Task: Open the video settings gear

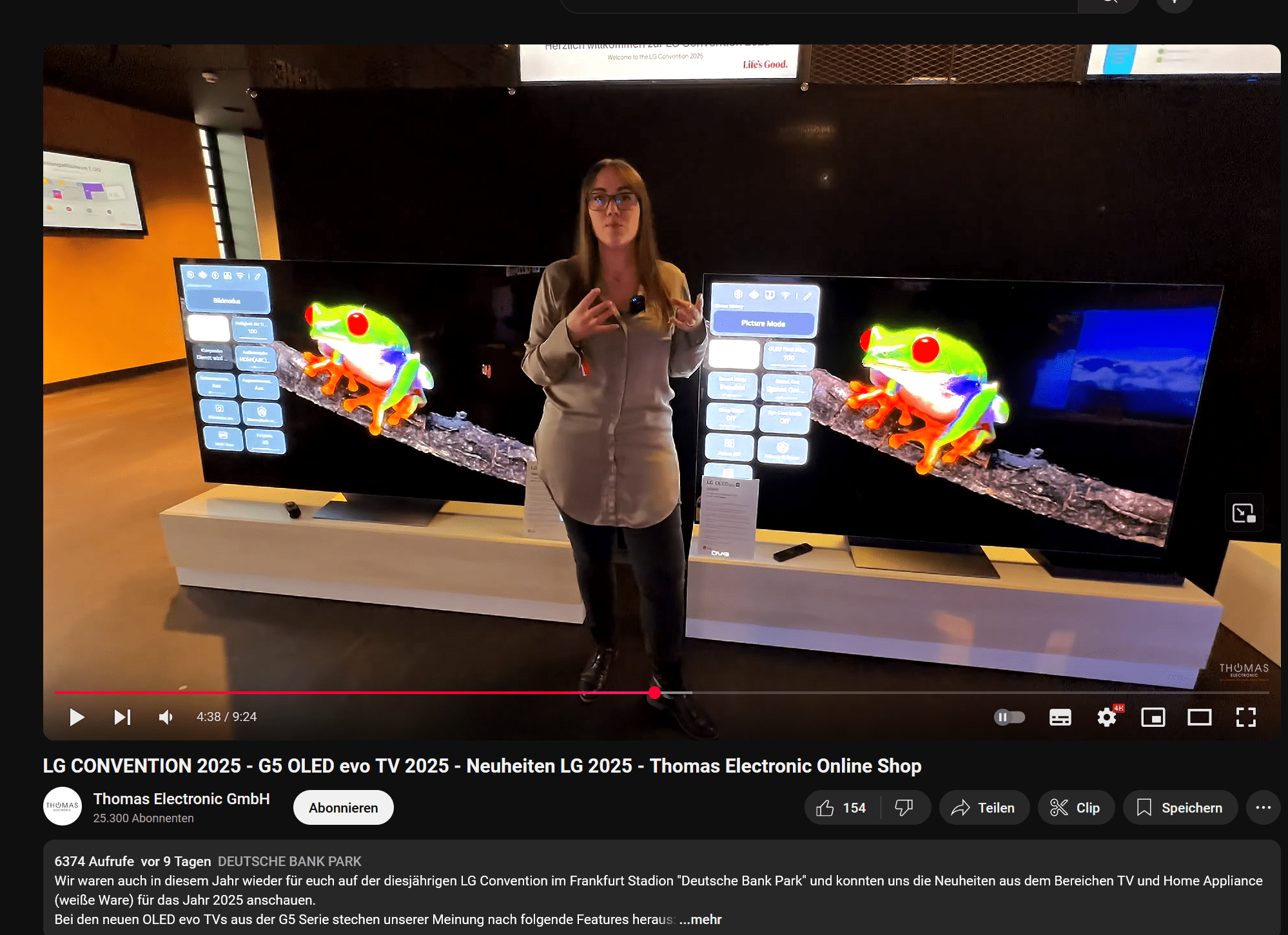Action: coord(1107,717)
